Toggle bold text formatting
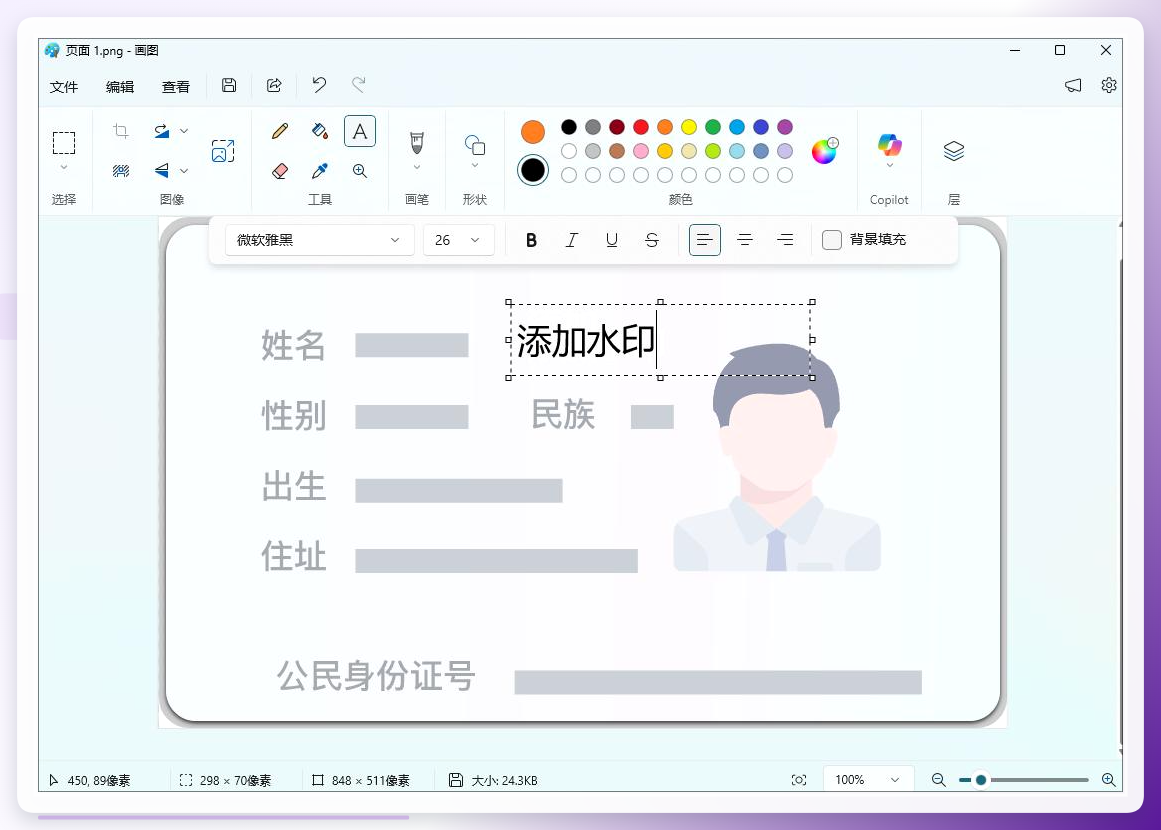 [x=531, y=240]
